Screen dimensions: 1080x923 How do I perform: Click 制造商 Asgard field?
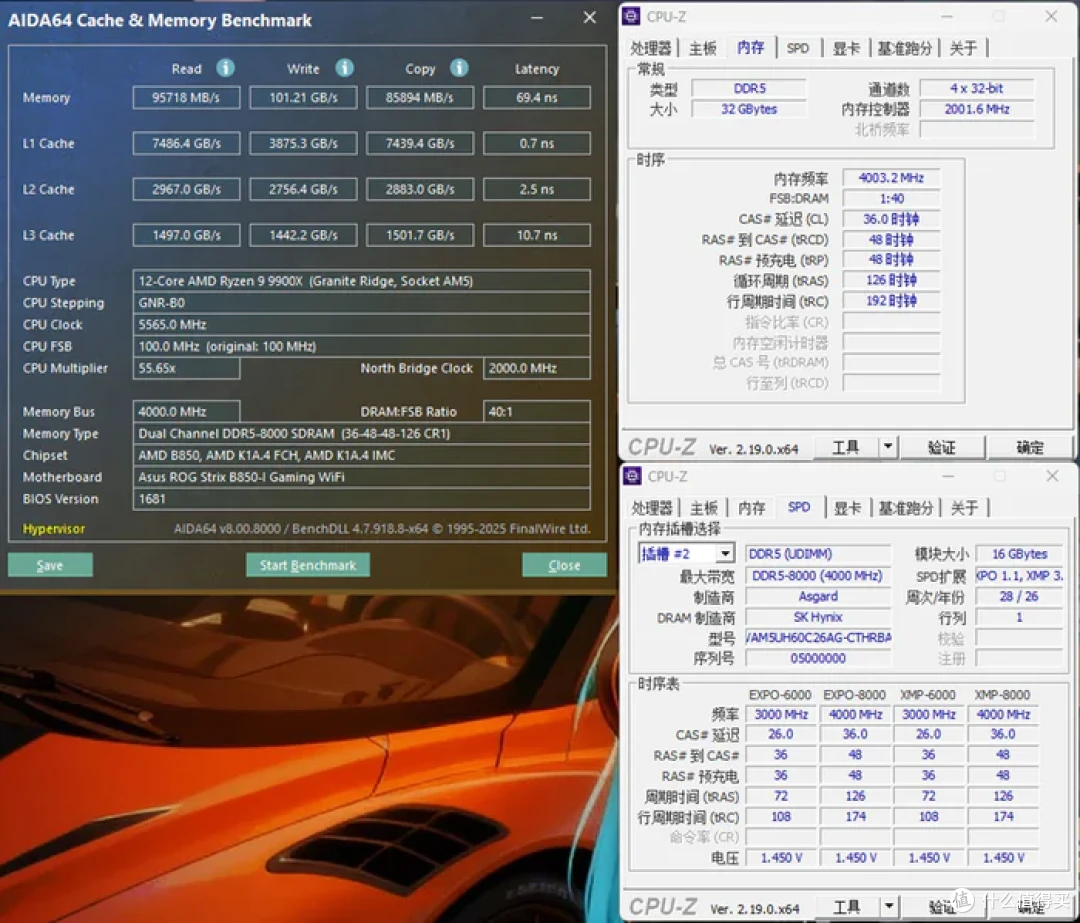[818, 597]
